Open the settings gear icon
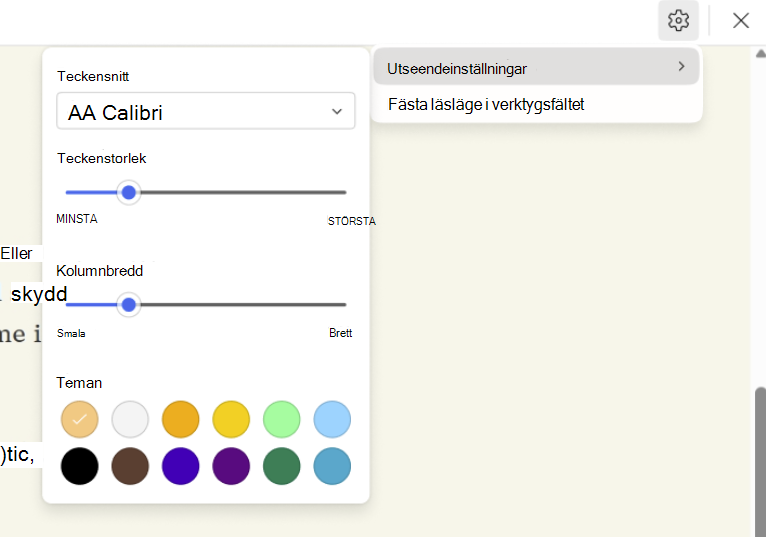Viewport: 766px width, 537px height. (x=678, y=21)
